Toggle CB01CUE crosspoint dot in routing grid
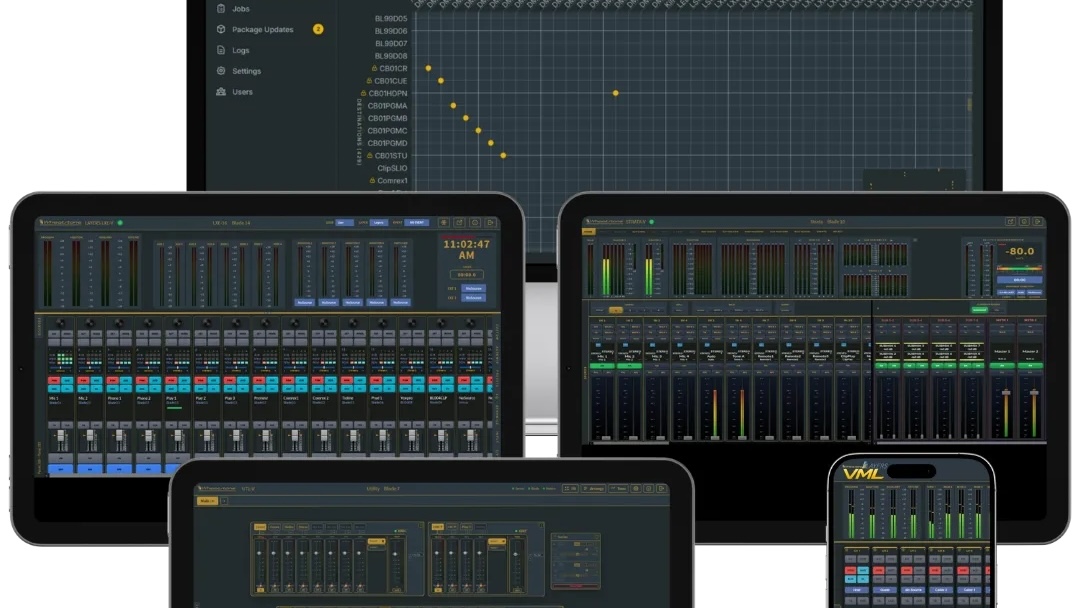Image resolution: width=1080 pixels, height=608 pixels. [441, 81]
